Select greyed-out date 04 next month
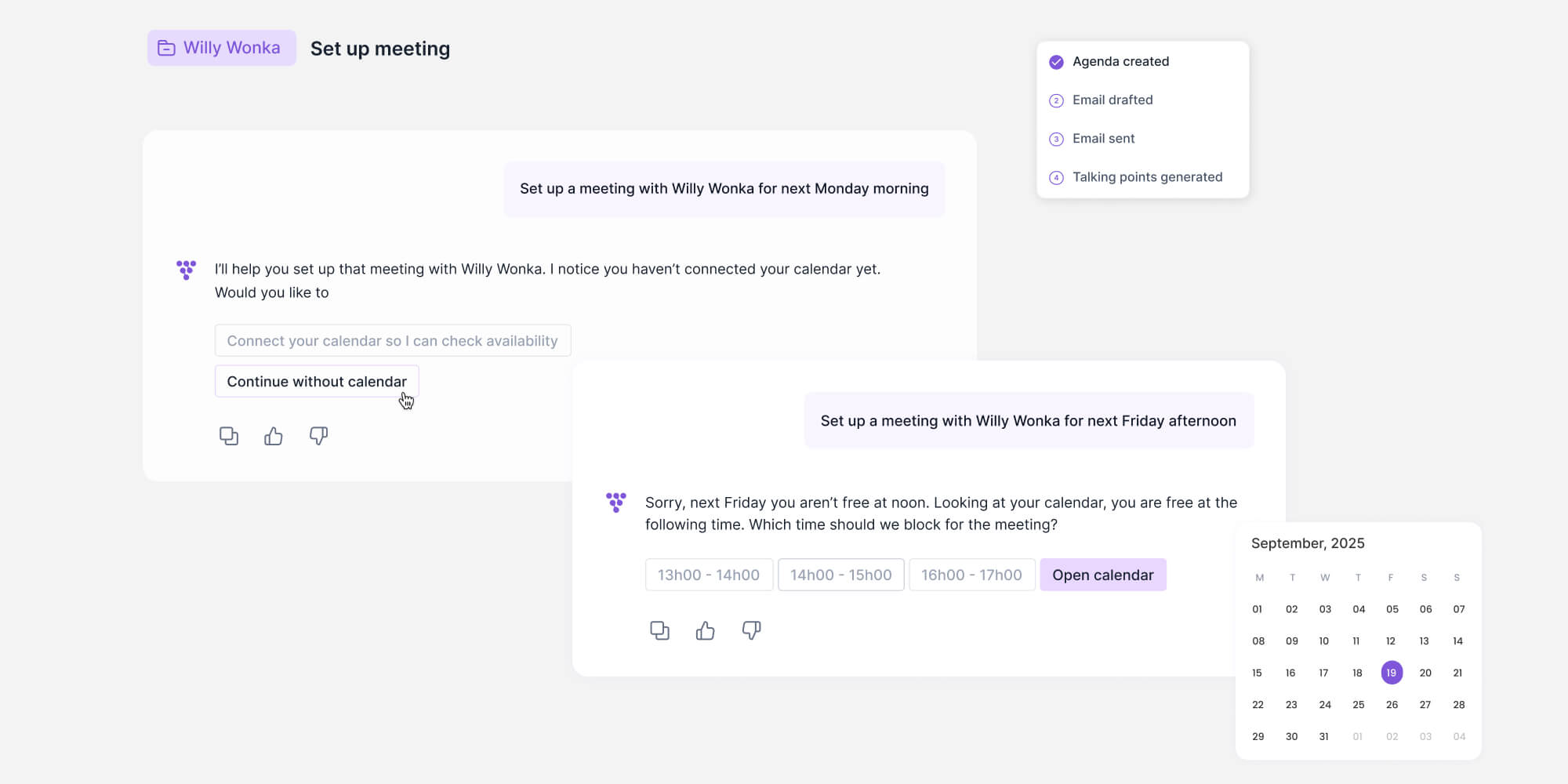The image size is (1568, 784). (1459, 737)
